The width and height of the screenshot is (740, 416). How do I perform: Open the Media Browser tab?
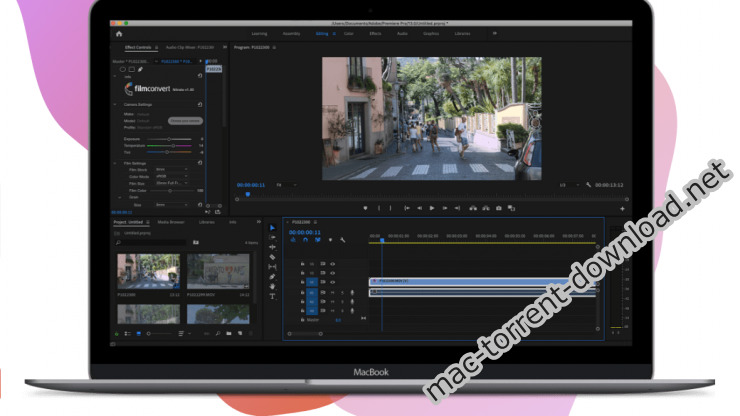coord(172,222)
